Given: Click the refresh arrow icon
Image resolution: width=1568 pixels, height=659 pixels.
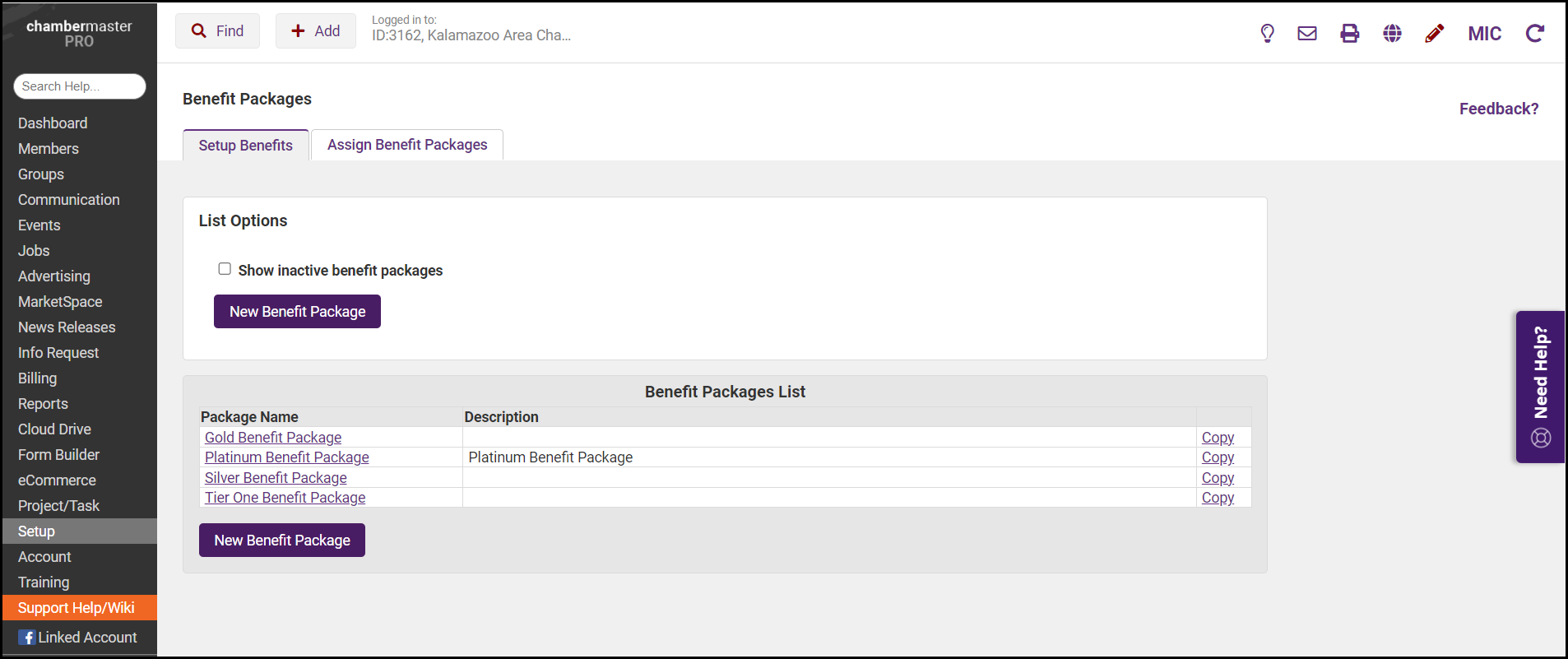Looking at the screenshot, I should pos(1534,33).
